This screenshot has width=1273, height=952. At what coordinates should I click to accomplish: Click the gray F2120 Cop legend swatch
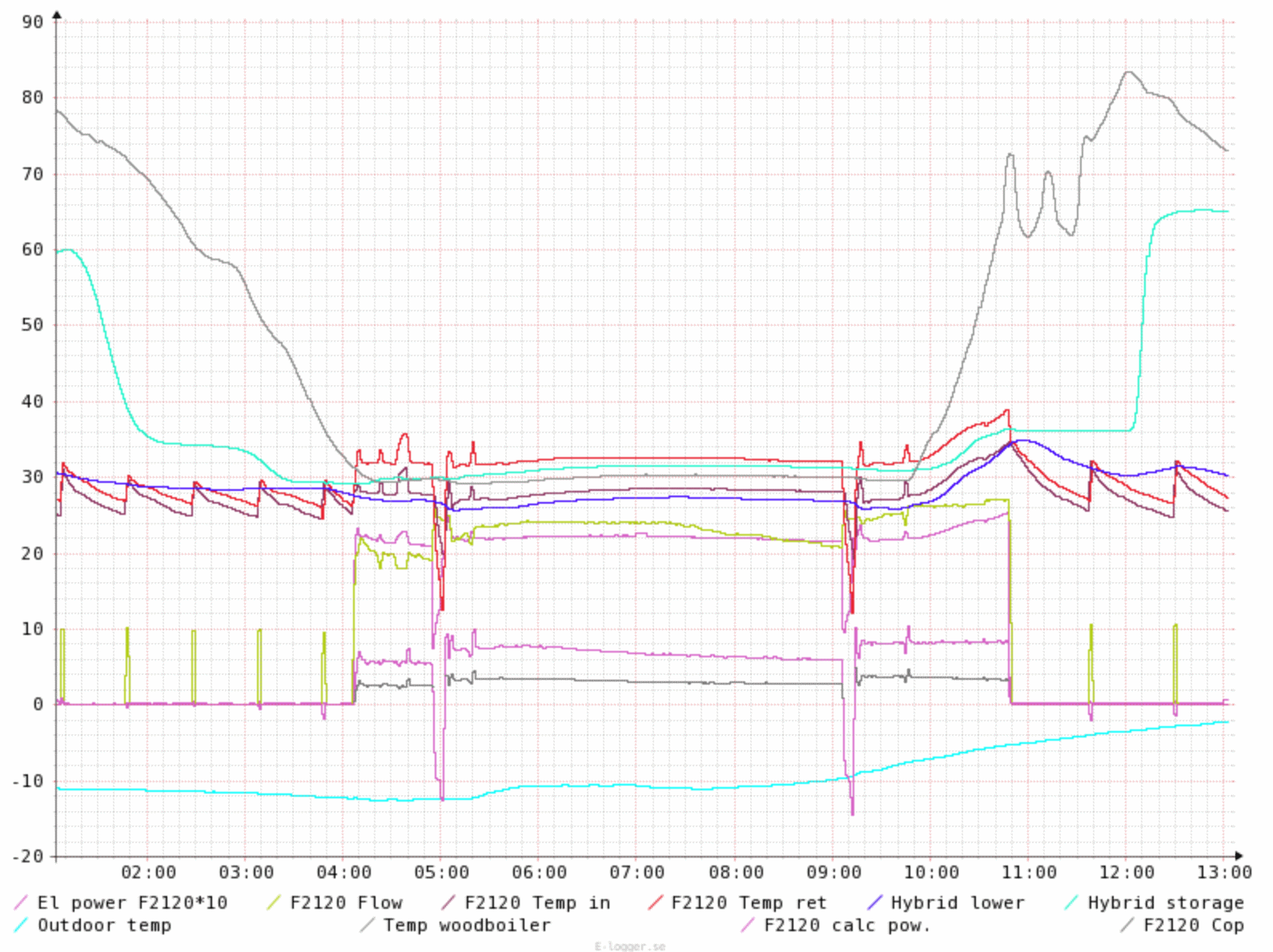click(x=1126, y=926)
